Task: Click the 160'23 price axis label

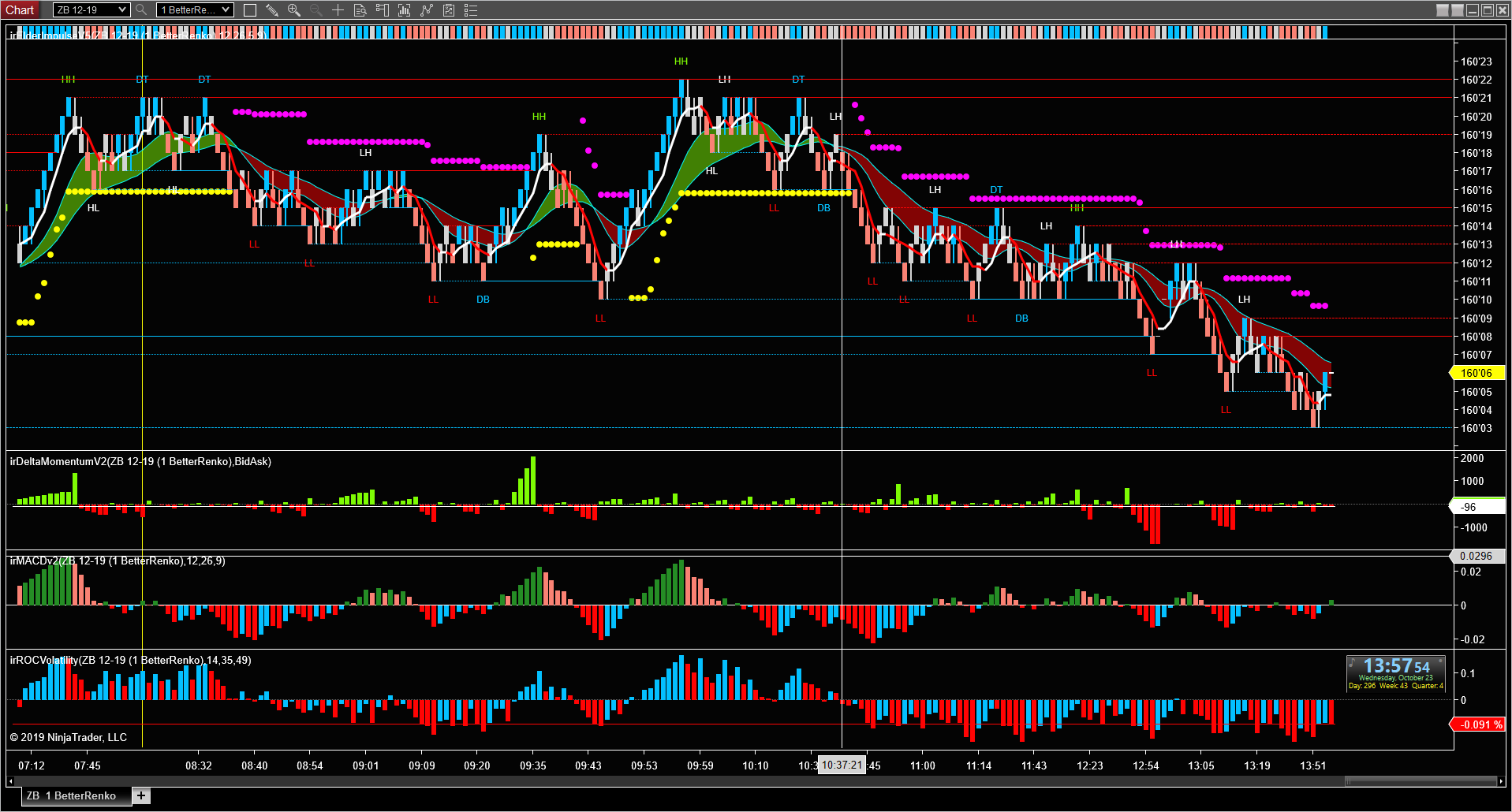Action: (x=1476, y=61)
